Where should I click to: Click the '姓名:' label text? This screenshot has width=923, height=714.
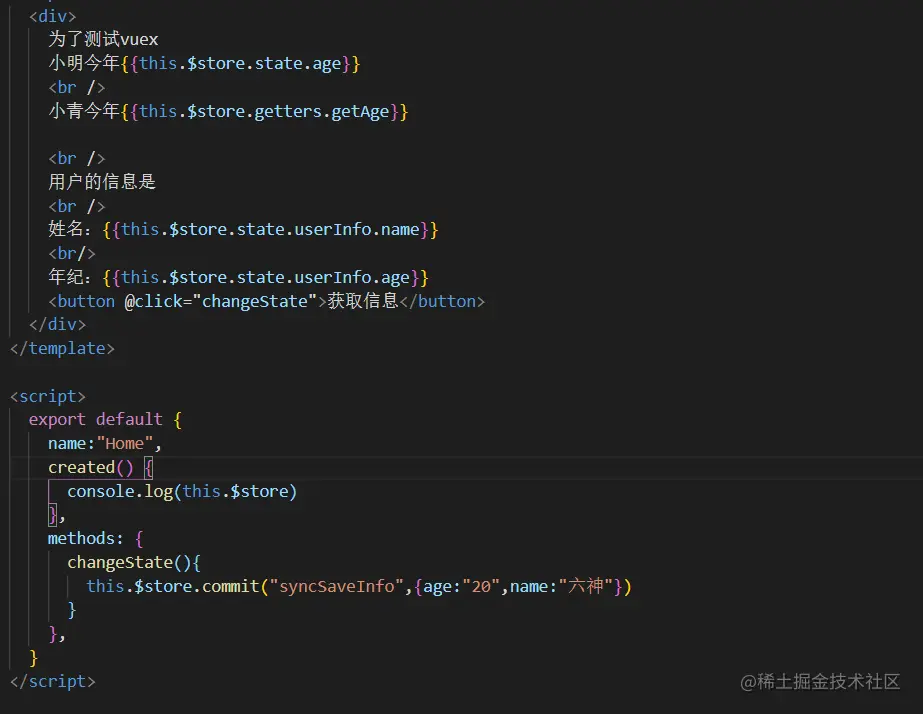click(x=69, y=229)
